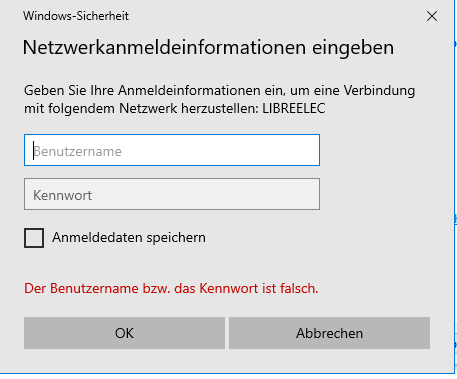Click the right end of the Benutzername field

(x=310, y=150)
